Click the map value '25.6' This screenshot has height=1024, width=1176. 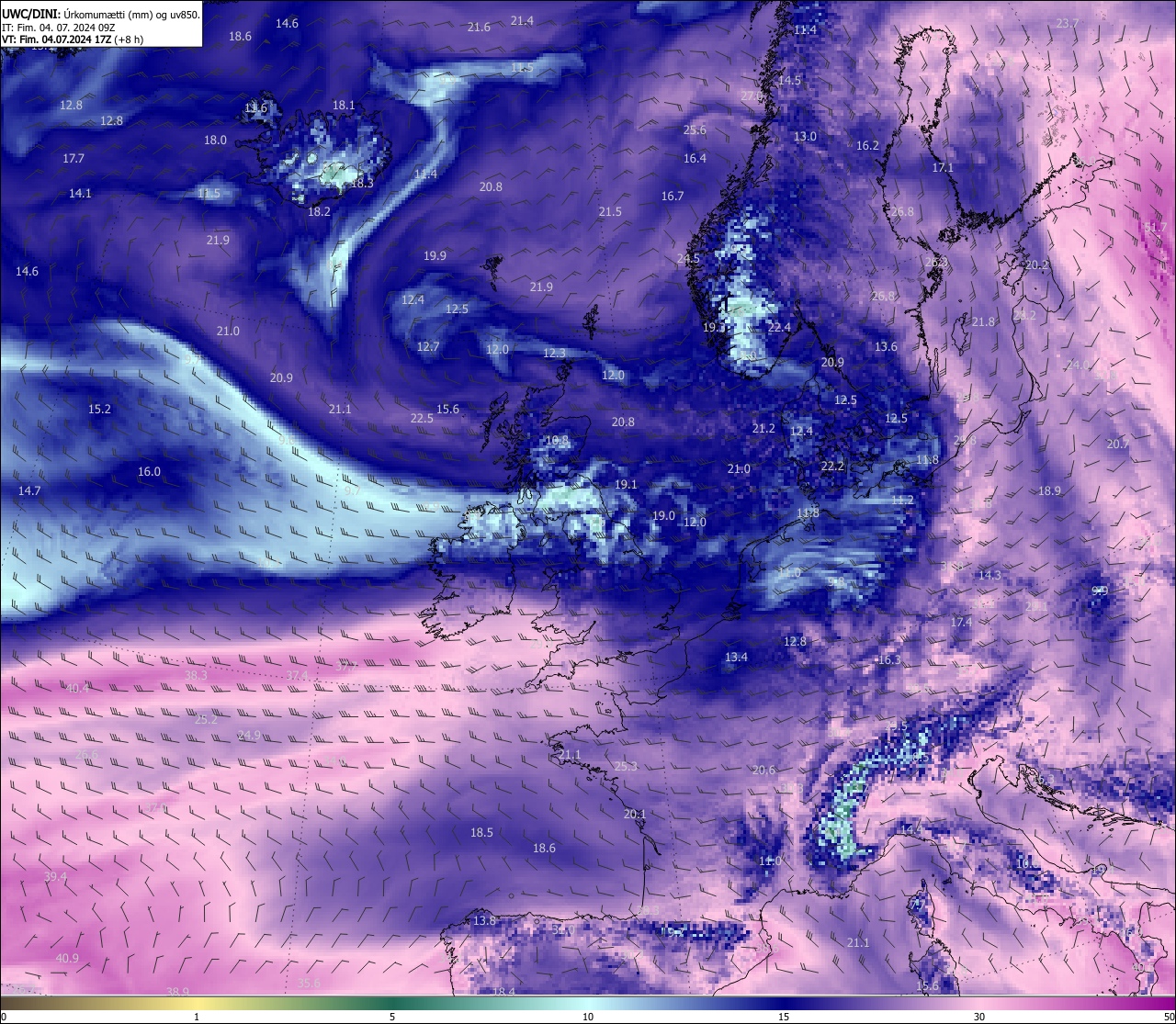tap(695, 129)
